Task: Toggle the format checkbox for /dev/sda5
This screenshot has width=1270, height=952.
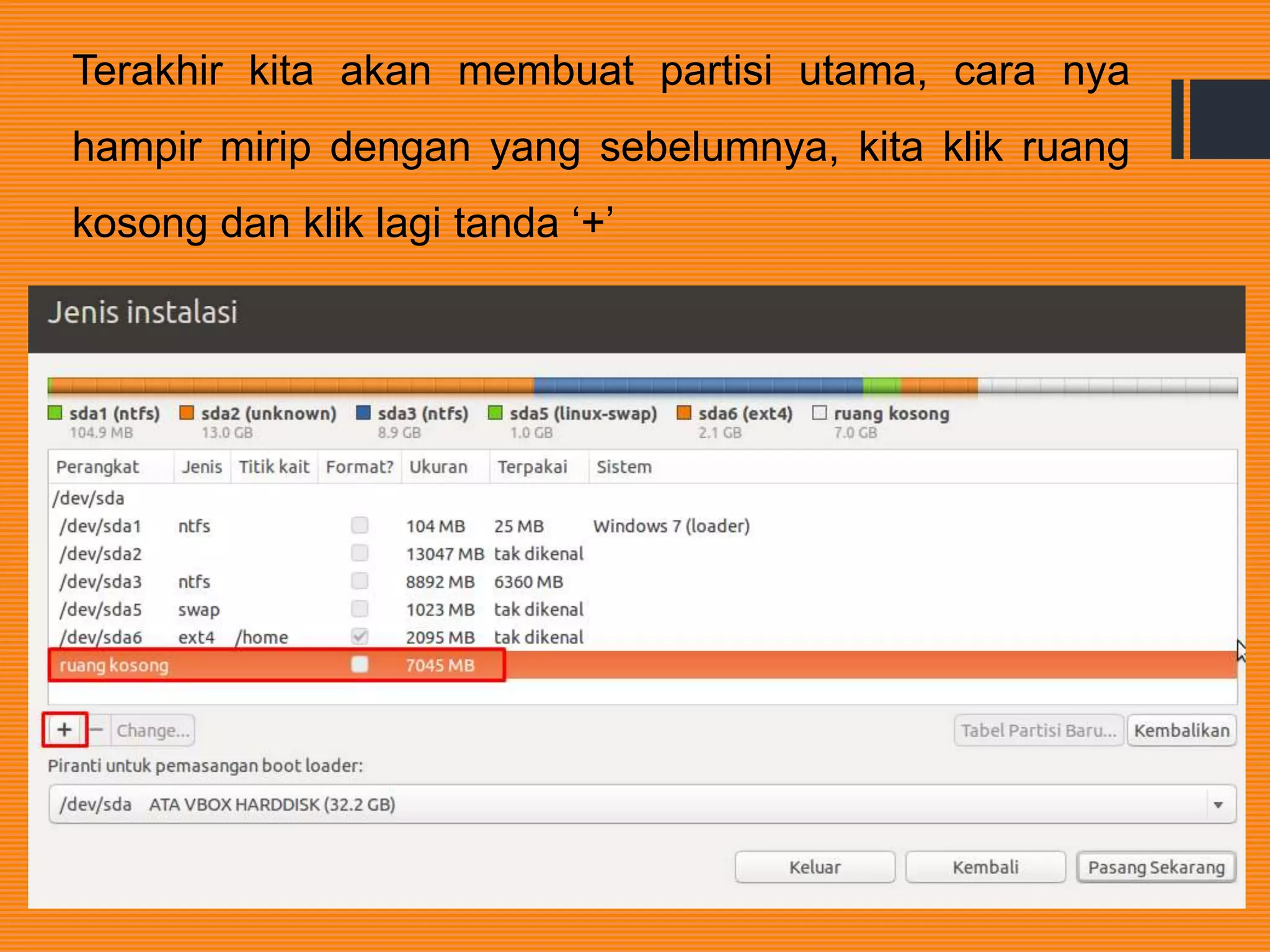Action: (x=360, y=609)
